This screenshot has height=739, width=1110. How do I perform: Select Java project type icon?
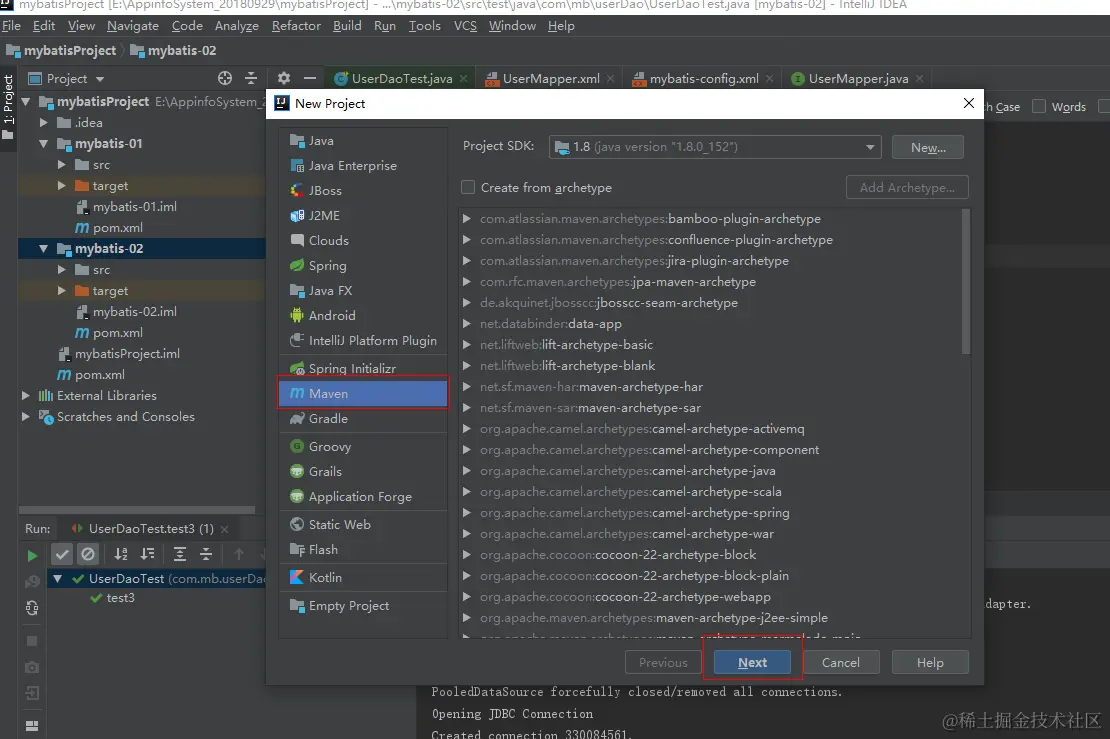tap(297, 140)
